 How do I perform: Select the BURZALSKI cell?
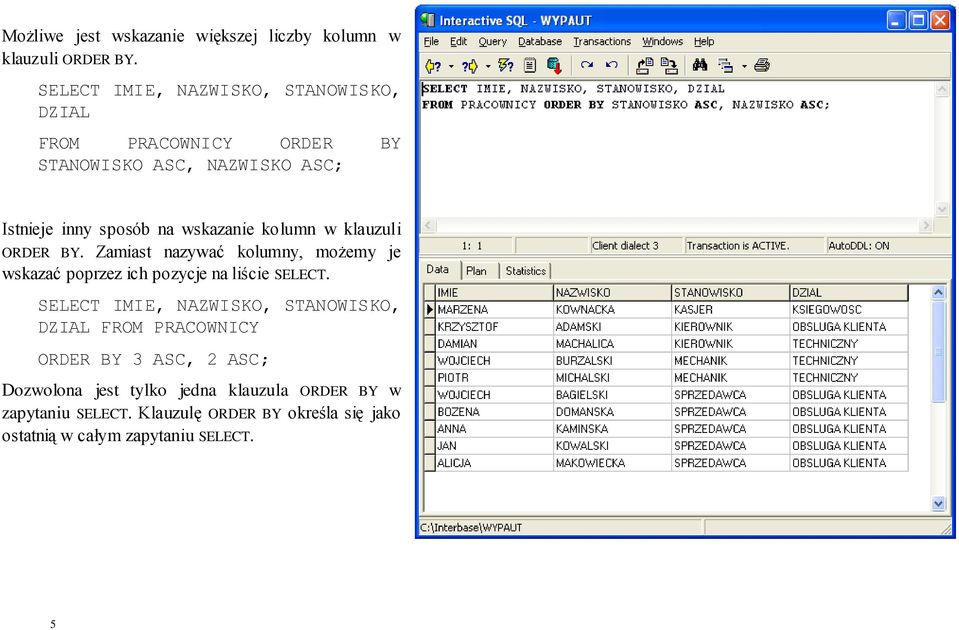click(x=612, y=361)
